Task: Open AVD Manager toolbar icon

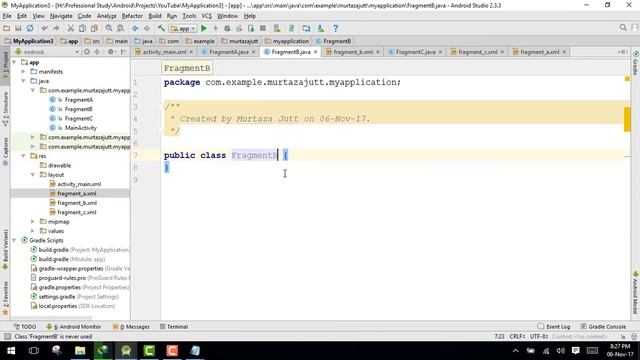Action: [277, 28]
